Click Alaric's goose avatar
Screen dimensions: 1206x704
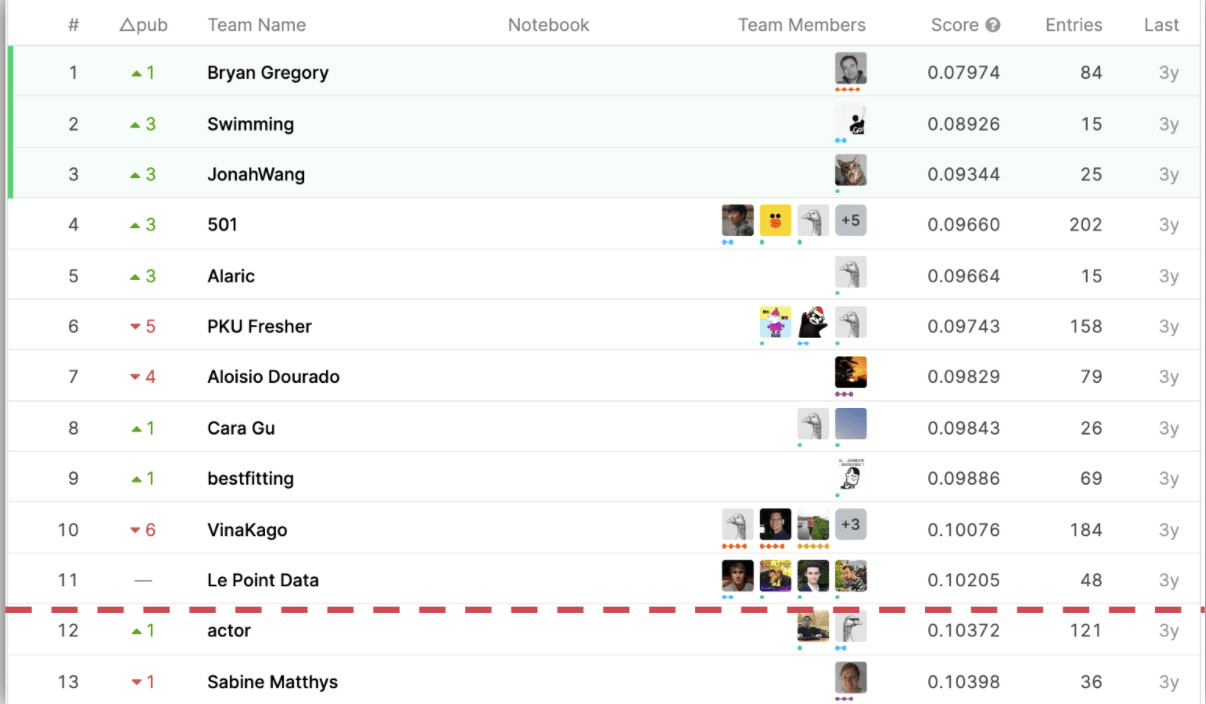click(x=850, y=273)
